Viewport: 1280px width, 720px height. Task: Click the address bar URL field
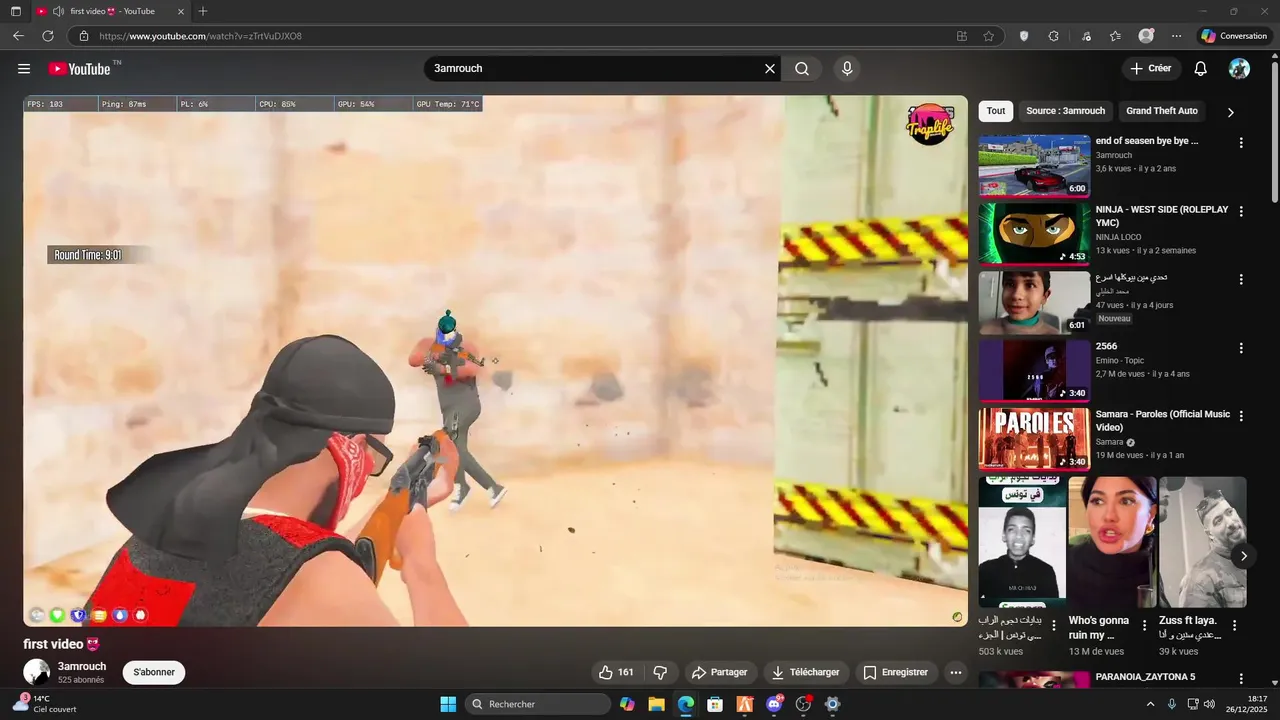(x=520, y=36)
